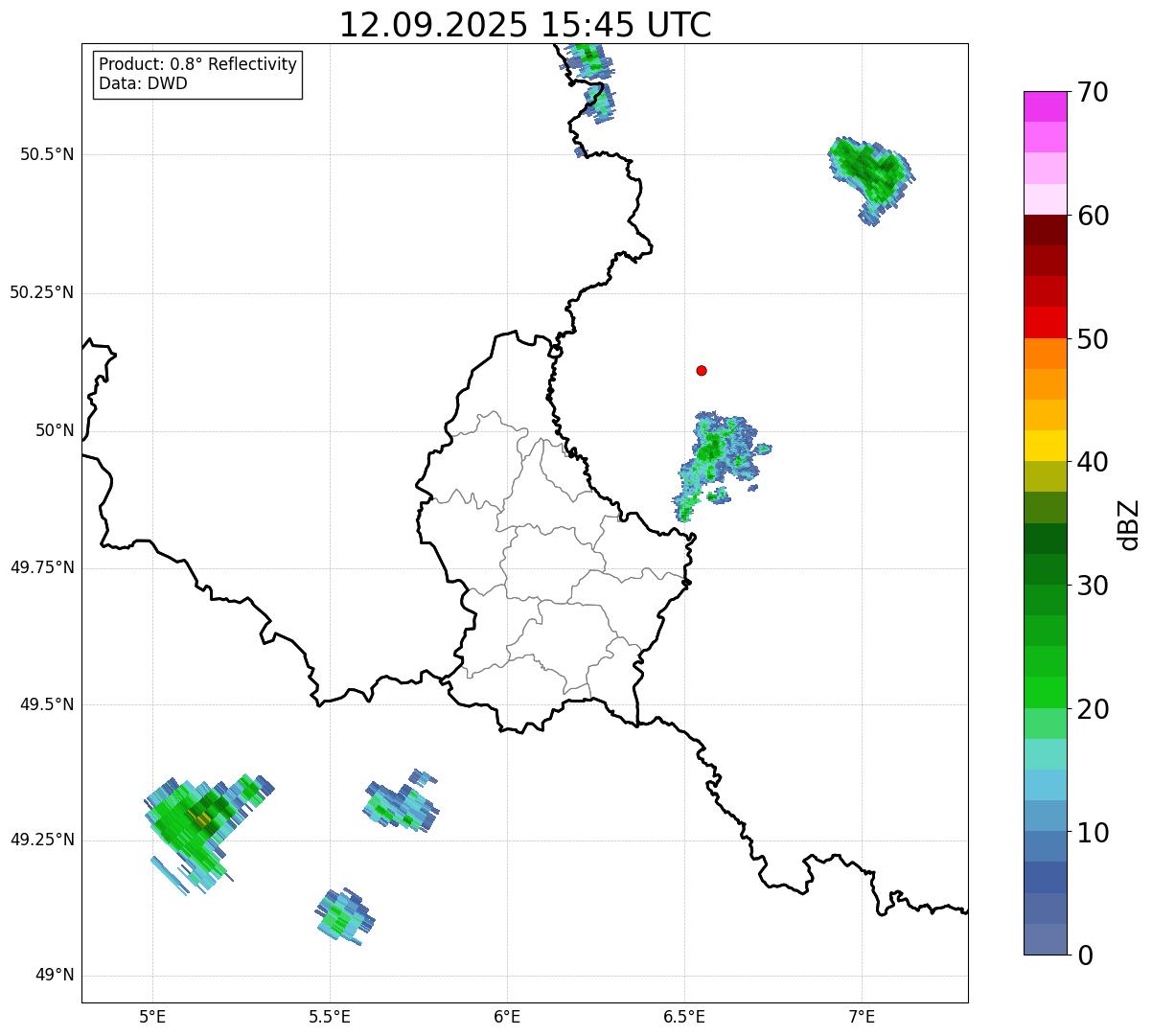1152x1036 pixels.
Task: Click the 49.75°N latitude label
Action: [x=41, y=567]
